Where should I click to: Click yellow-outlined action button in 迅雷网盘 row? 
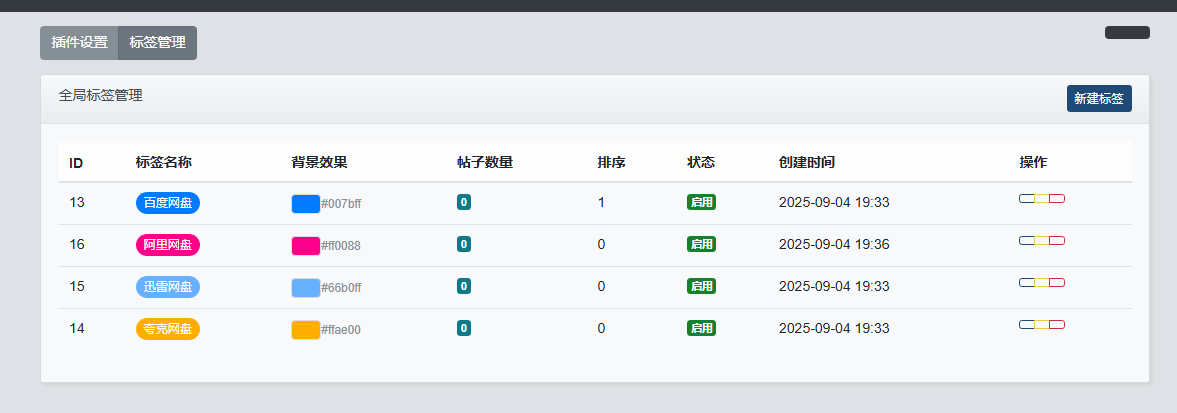point(1041,283)
